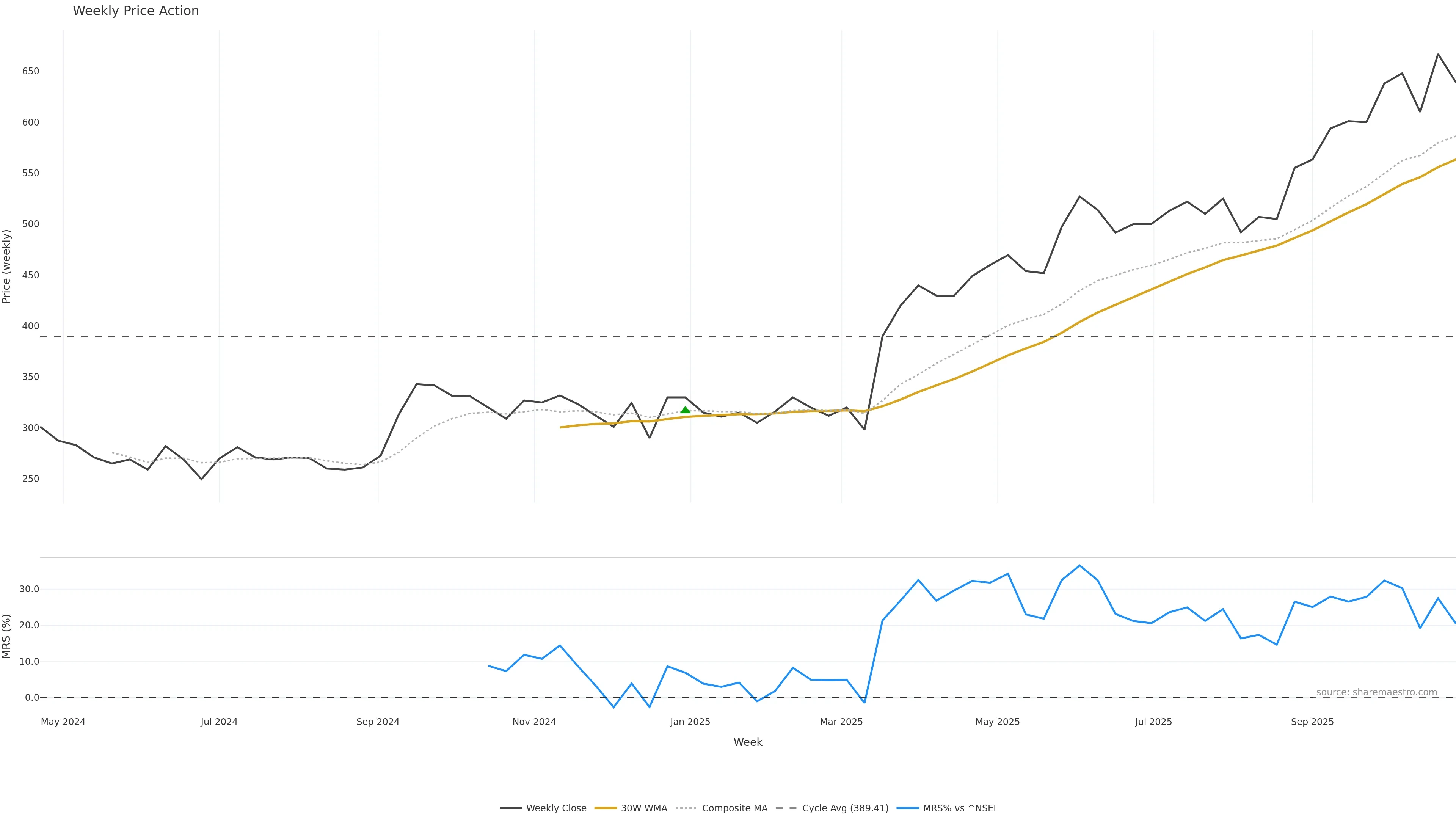
Task: Click the gold 30W WMA legend line swatch
Action: [606, 808]
